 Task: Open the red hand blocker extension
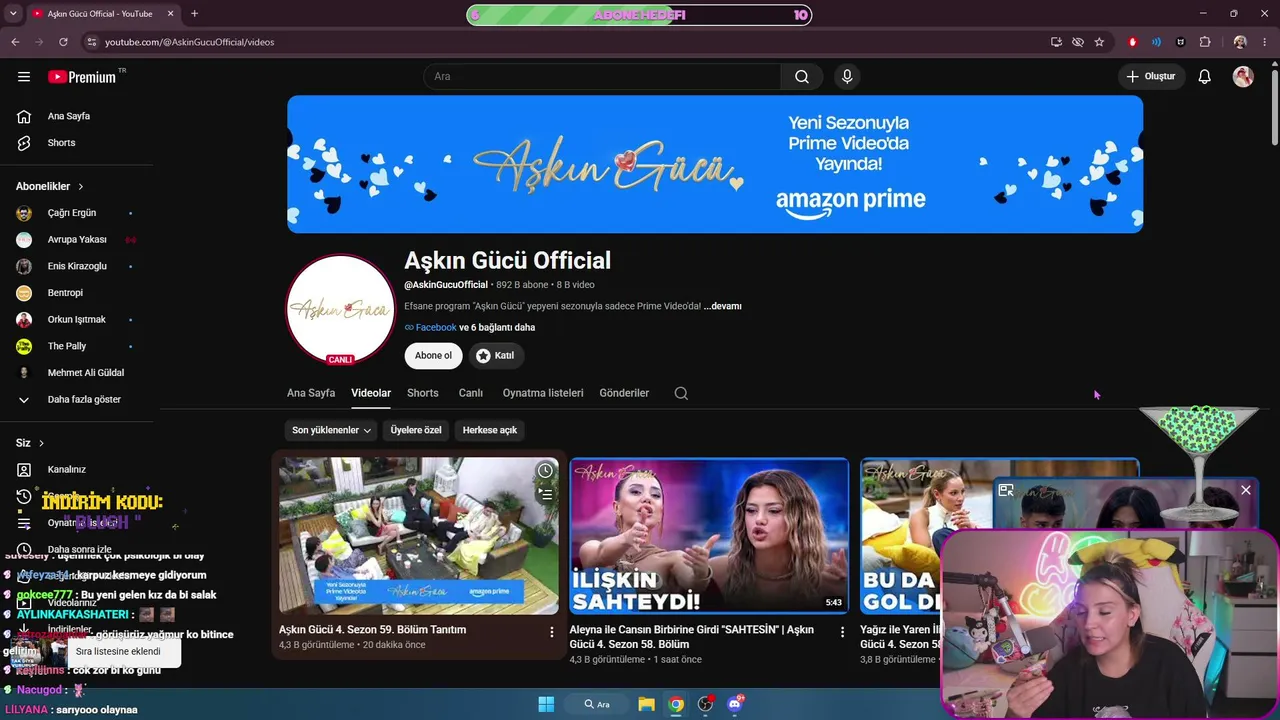[x=1132, y=42]
